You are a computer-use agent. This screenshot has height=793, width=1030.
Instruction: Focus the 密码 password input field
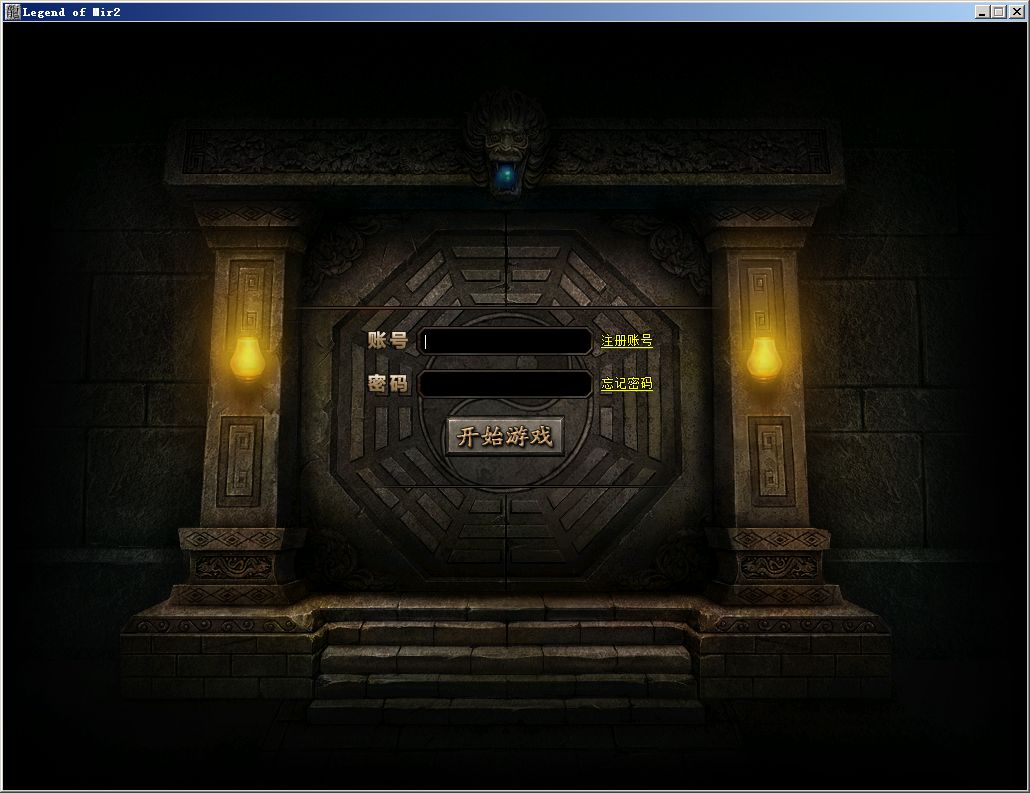[x=505, y=384]
